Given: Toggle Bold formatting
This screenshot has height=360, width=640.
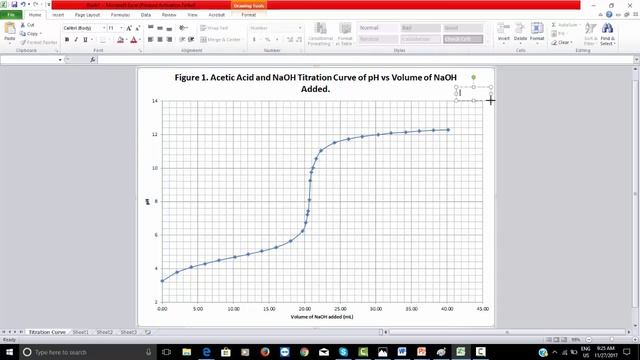Looking at the screenshot, I should pyautogui.click(x=67, y=40).
